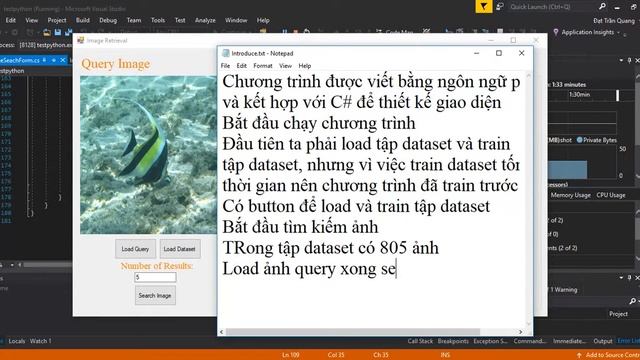This screenshot has width=640, height=360.
Task: Click the search icon in Error List panel
Action: (632, 301)
